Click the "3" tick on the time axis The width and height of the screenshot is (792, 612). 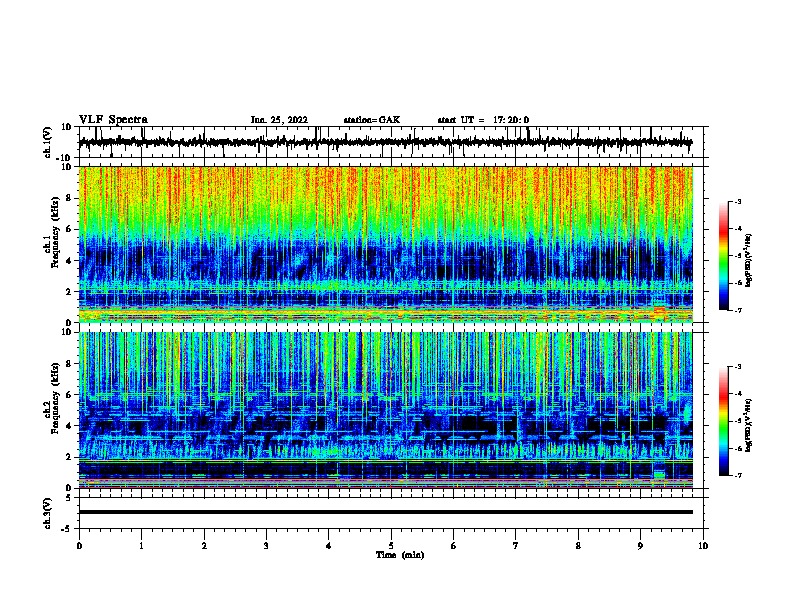coord(266,546)
